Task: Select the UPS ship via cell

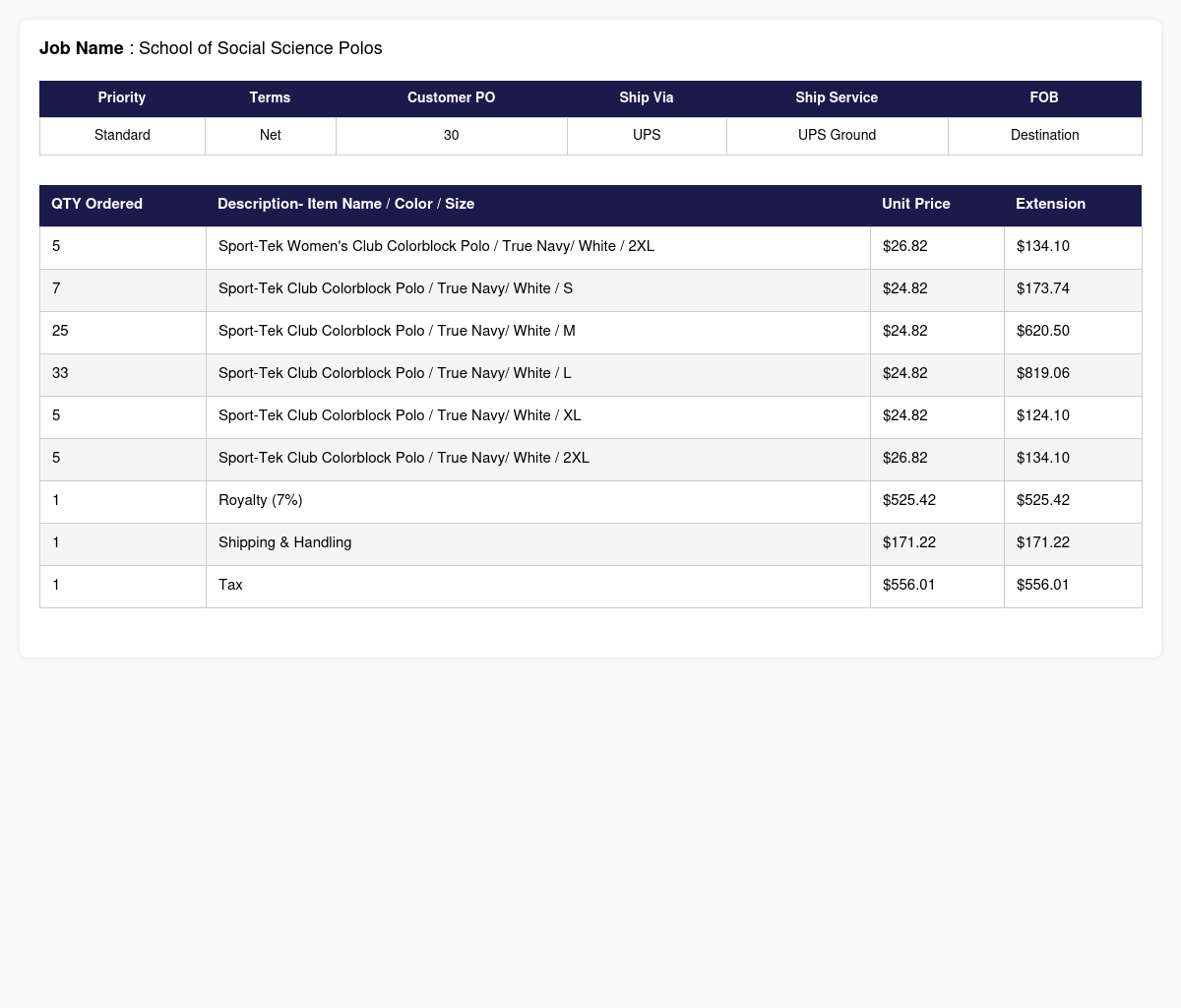Action: (647, 136)
